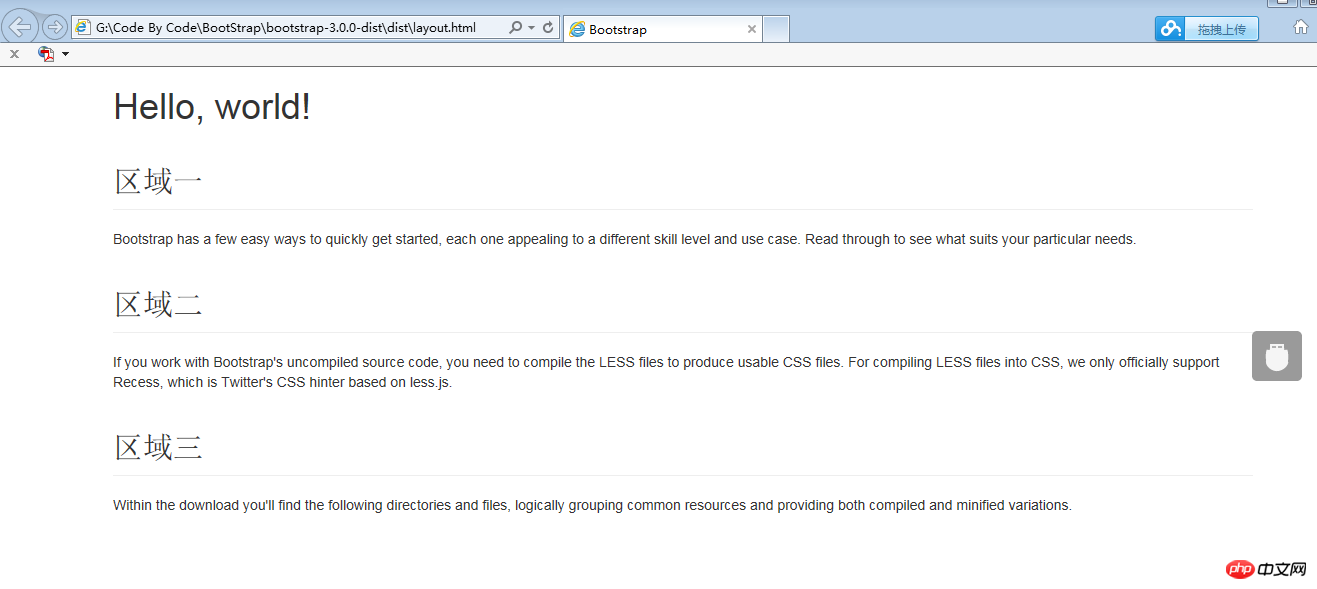Refresh the page with reload icon
The image size is (1317, 589).
pos(548,28)
